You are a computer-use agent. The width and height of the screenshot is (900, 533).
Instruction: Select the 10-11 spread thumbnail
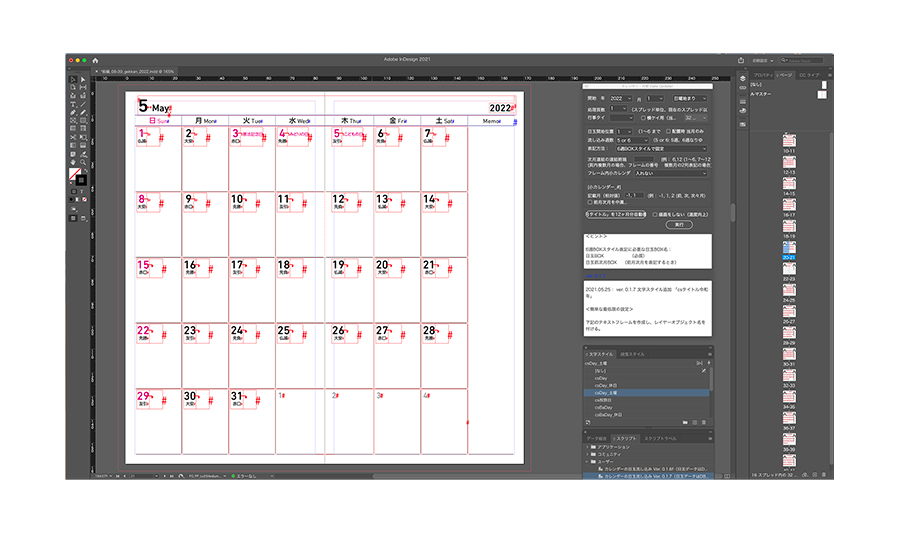pyautogui.click(x=789, y=141)
